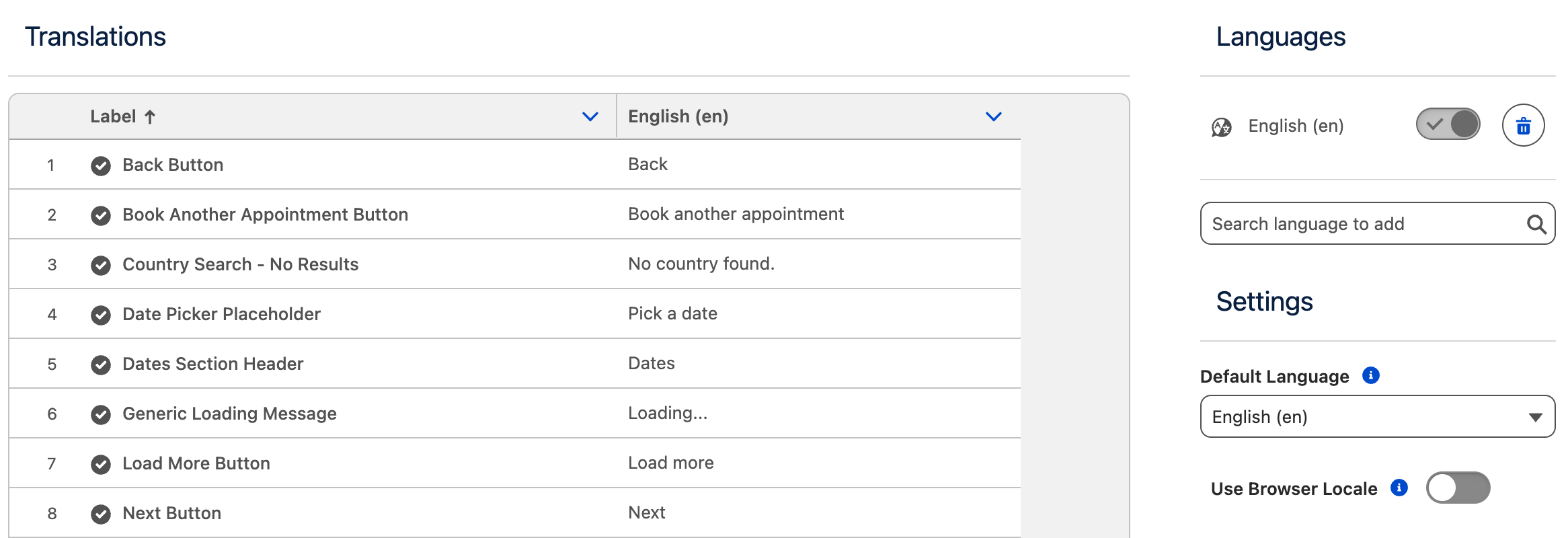1568x538 pixels.
Task: Click the checkmark icon beside Load More Button
Action: click(x=101, y=464)
